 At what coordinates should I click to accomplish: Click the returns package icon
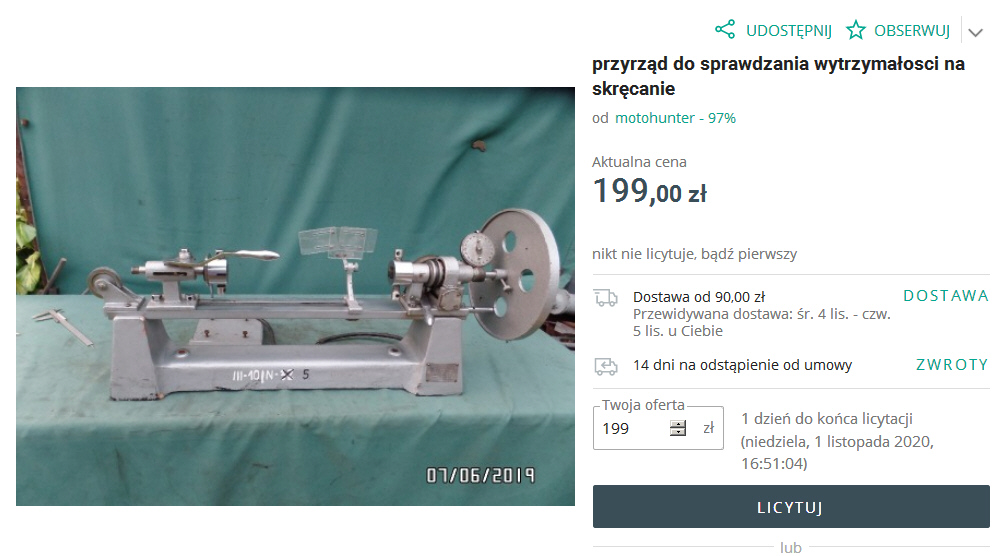(606, 366)
